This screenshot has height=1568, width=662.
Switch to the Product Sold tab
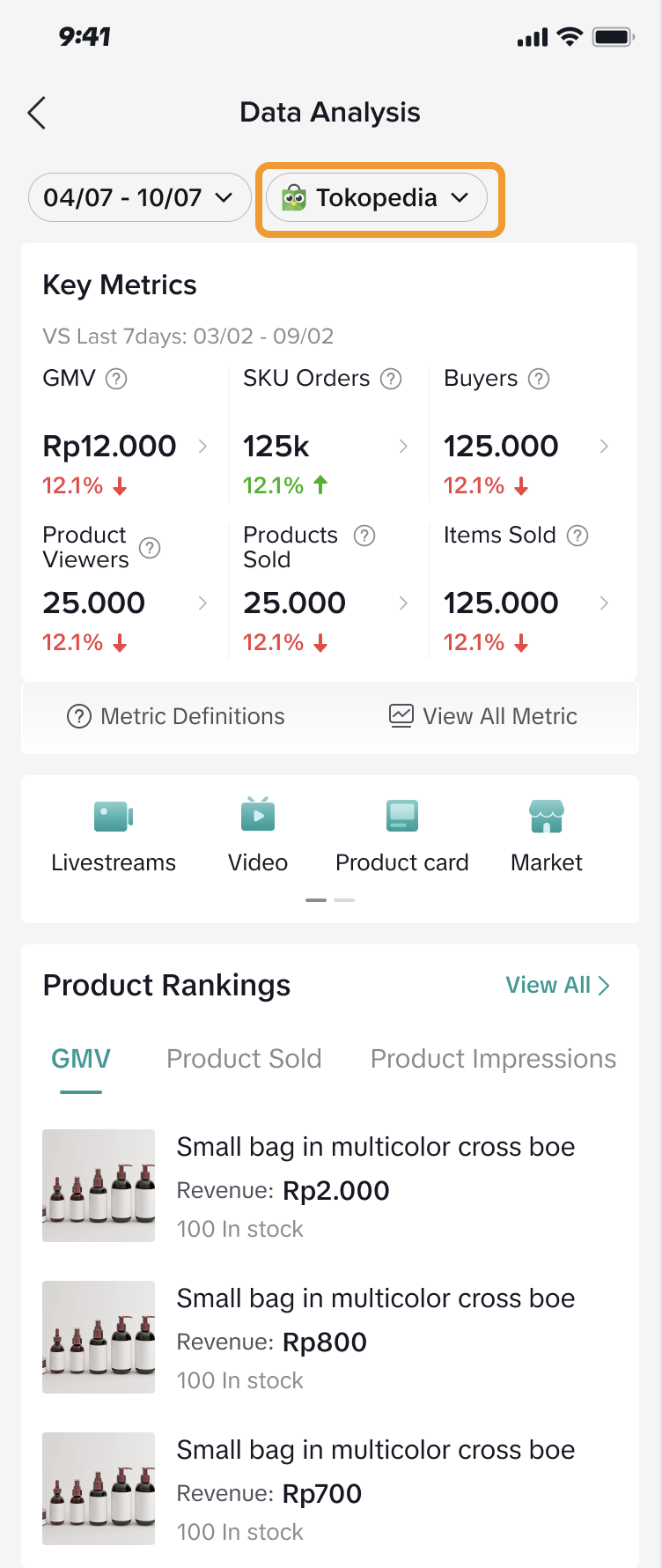click(x=244, y=1059)
